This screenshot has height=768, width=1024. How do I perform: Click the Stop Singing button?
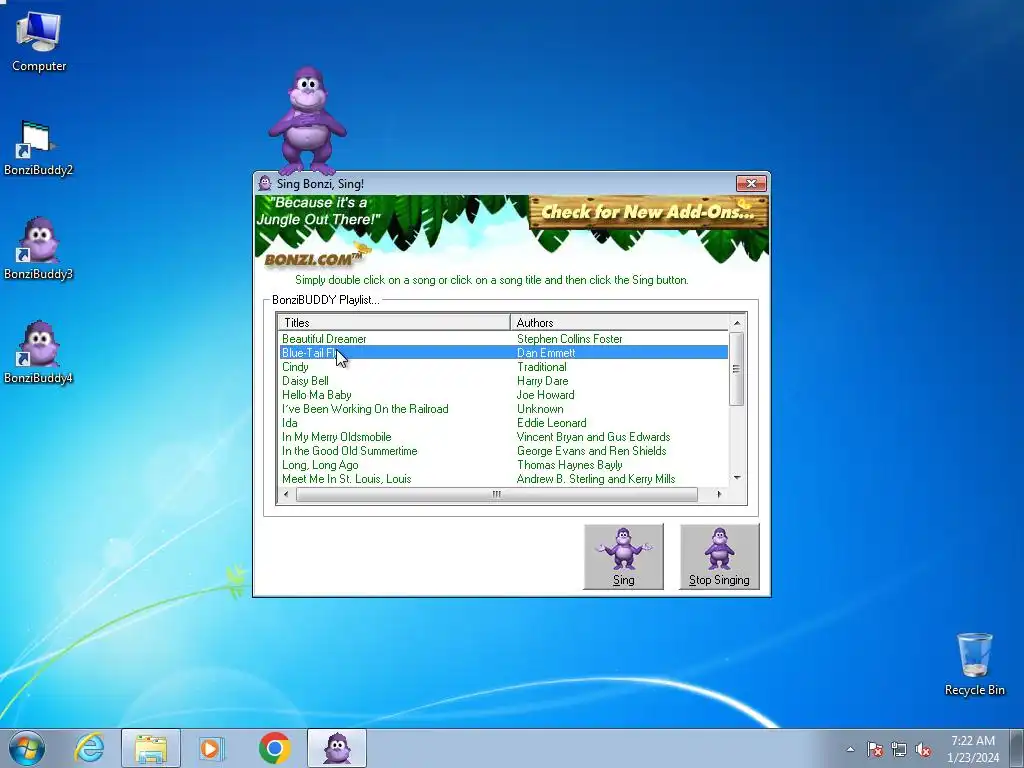pyautogui.click(x=719, y=556)
